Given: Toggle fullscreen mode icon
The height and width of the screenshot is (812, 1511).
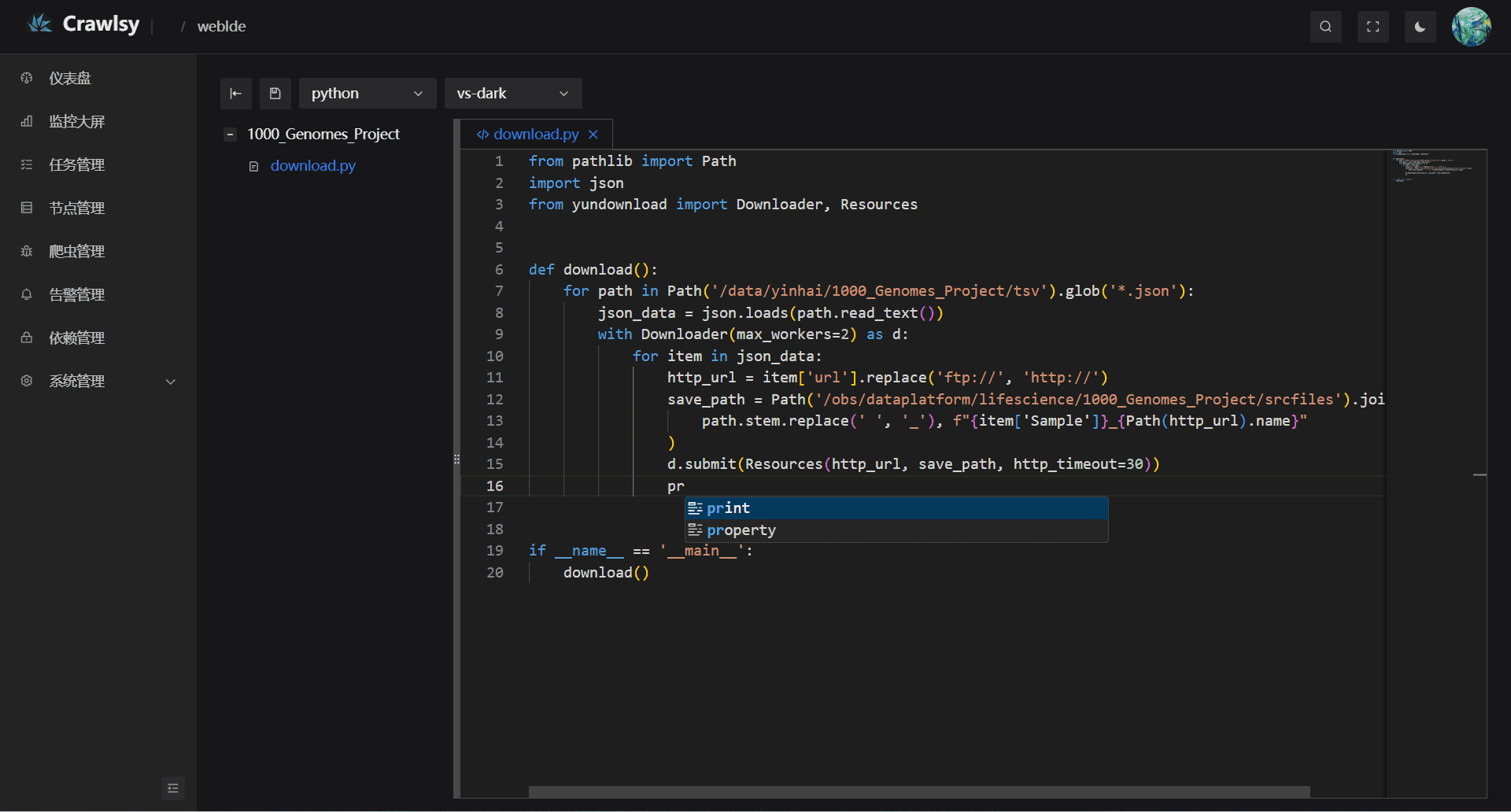Looking at the screenshot, I should [1372, 27].
